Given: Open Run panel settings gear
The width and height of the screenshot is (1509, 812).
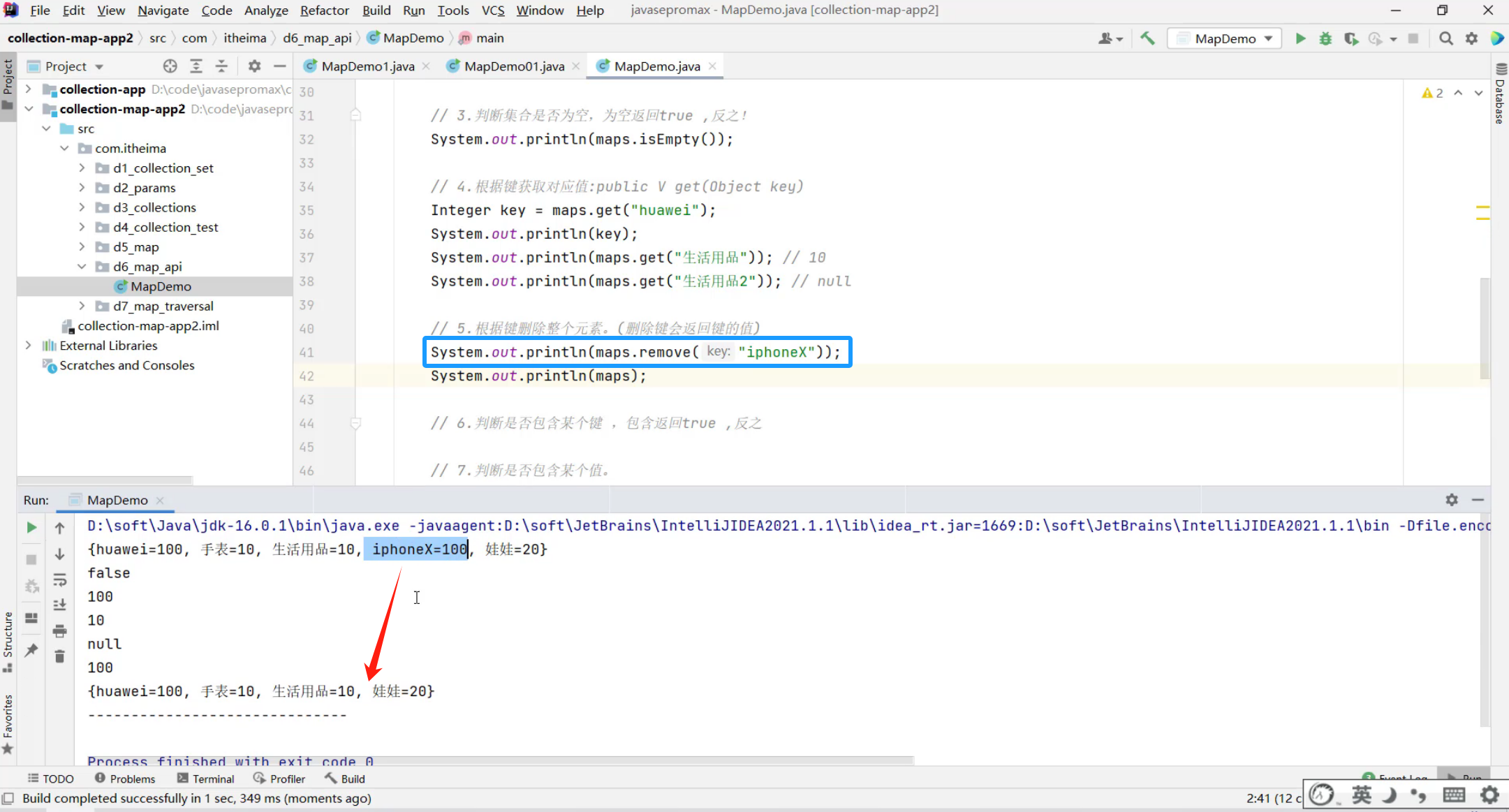Looking at the screenshot, I should pos(1452,500).
